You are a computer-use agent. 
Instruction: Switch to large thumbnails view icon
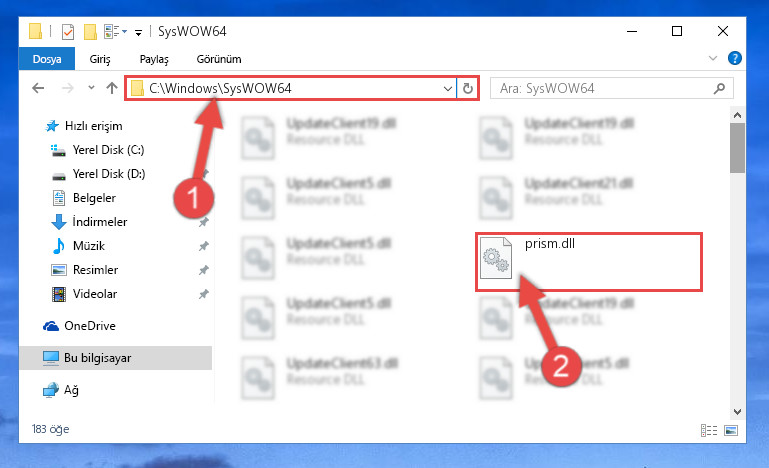tap(731, 430)
